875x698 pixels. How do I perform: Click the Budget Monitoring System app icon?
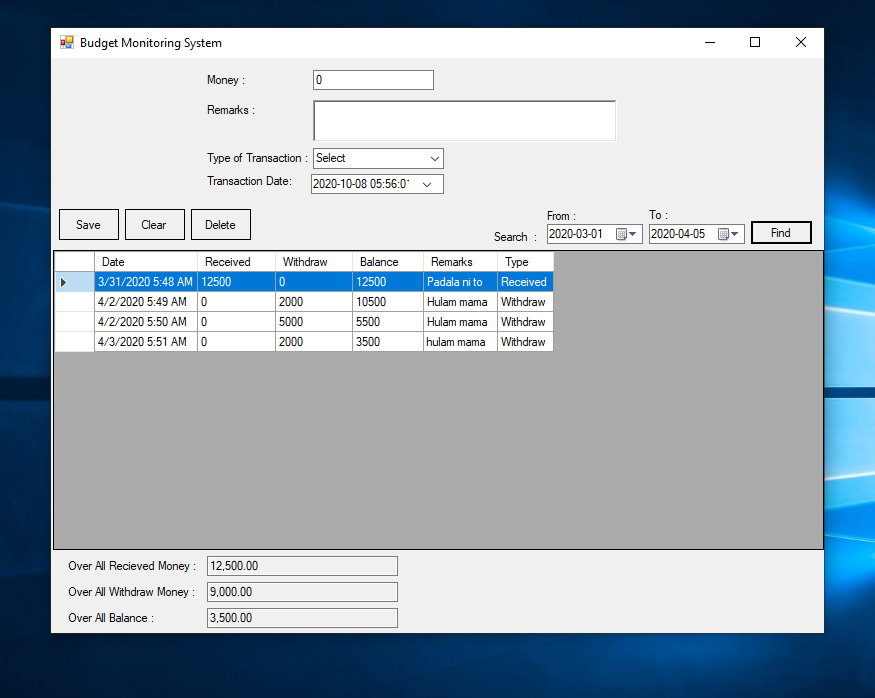click(x=67, y=43)
